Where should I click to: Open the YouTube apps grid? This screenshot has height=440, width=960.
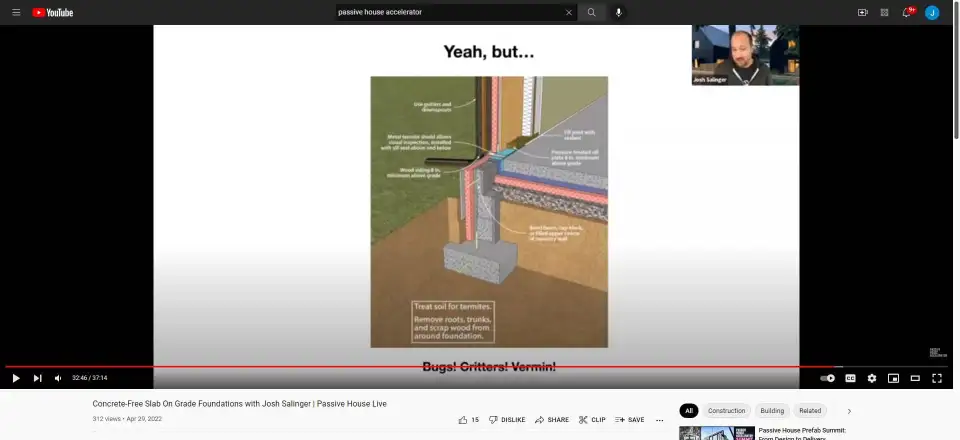click(884, 12)
